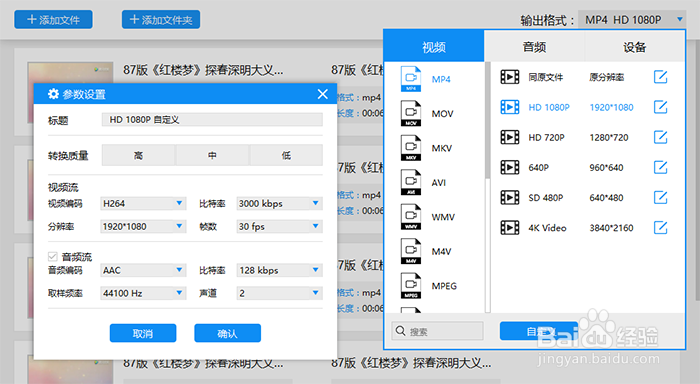Edit the HD 1080P preset parameters
This screenshot has width=700, height=384.
click(x=660, y=107)
